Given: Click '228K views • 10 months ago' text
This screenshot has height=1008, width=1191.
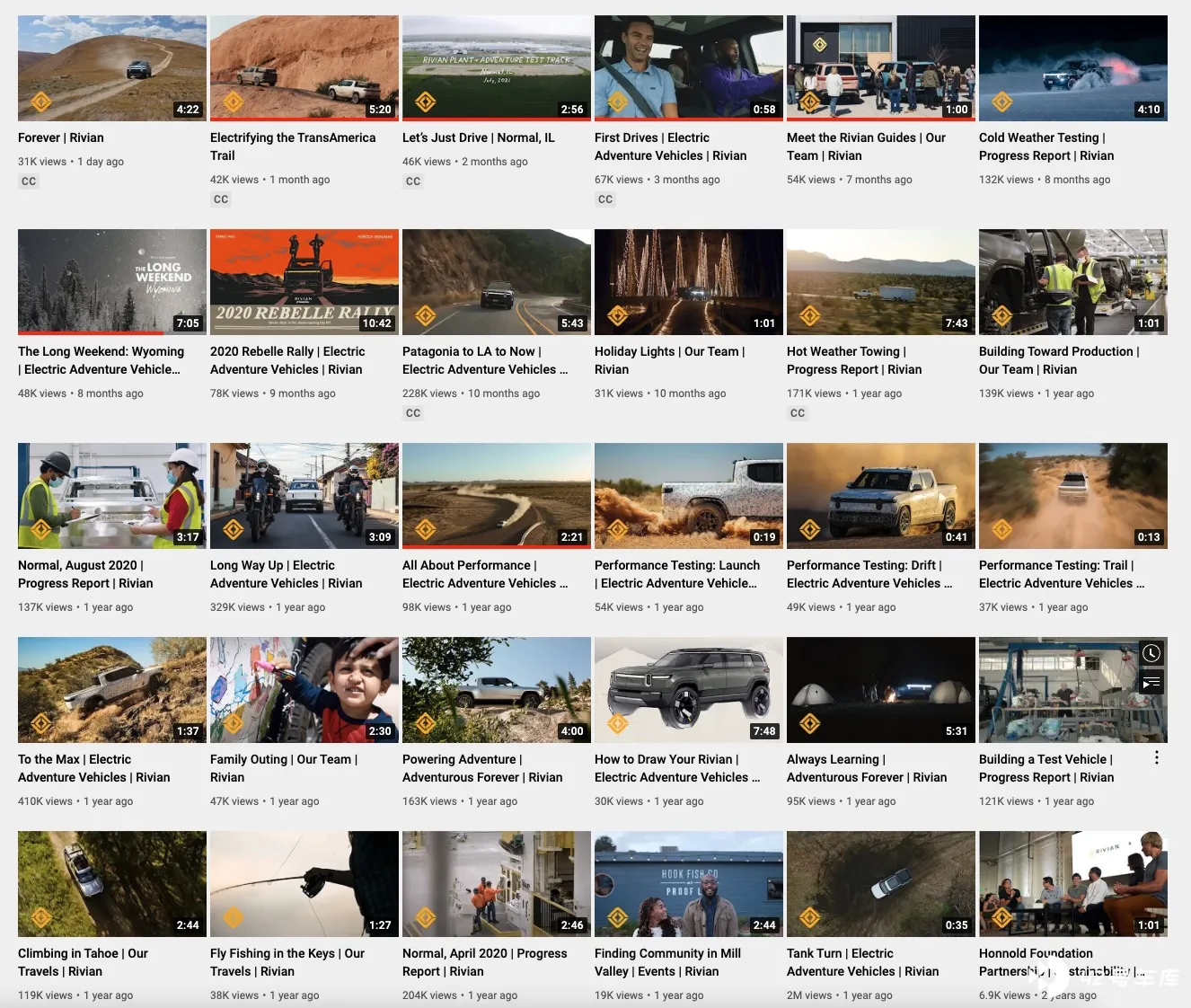Looking at the screenshot, I should 471,393.
